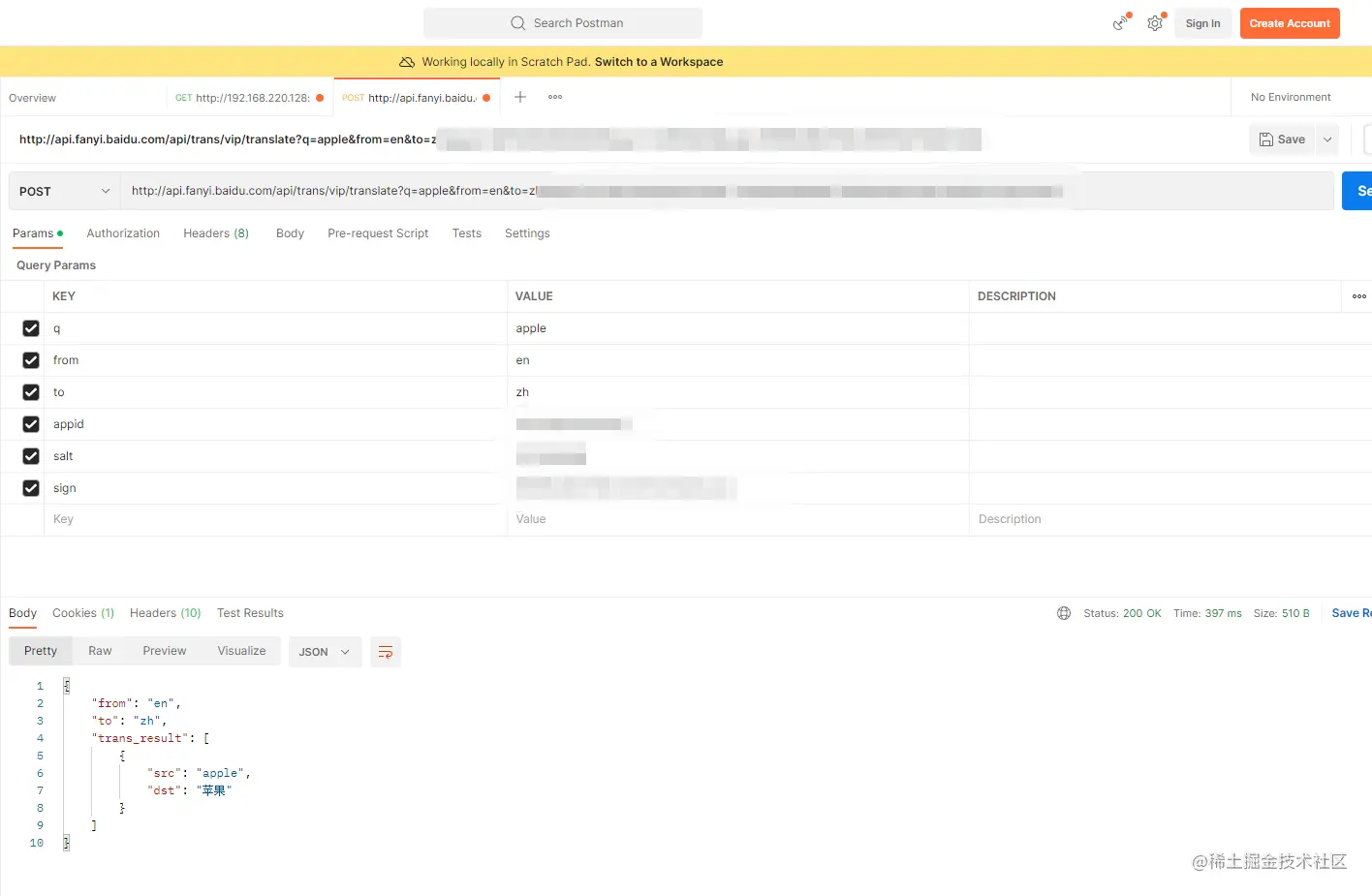Open the request Headers (8) tab
This screenshot has height=896, width=1372.
point(216,233)
